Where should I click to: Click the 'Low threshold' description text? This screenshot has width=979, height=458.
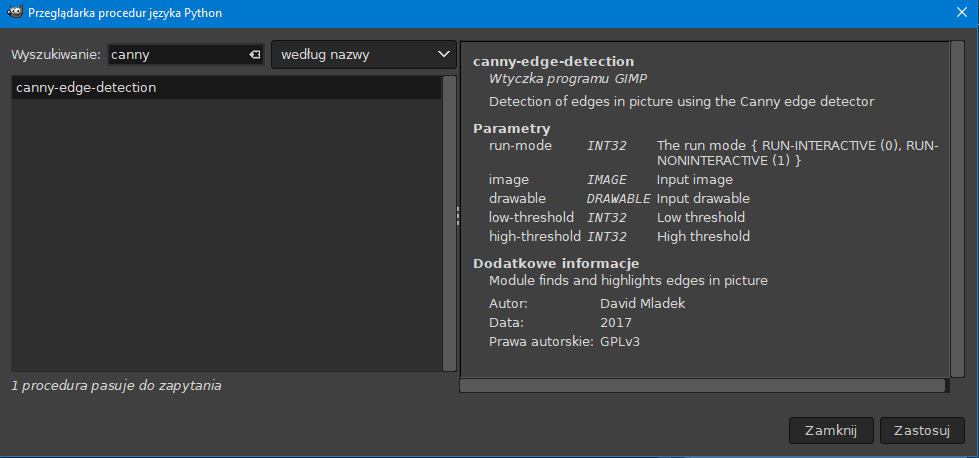[x=701, y=217]
